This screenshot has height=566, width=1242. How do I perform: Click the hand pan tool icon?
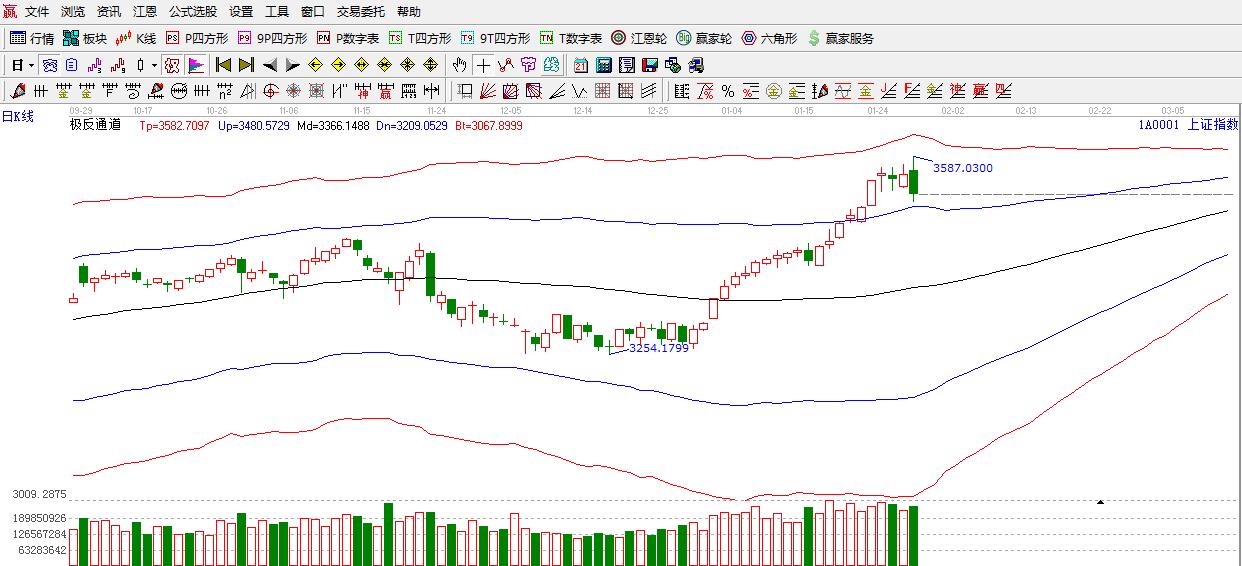click(x=459, y=66)
